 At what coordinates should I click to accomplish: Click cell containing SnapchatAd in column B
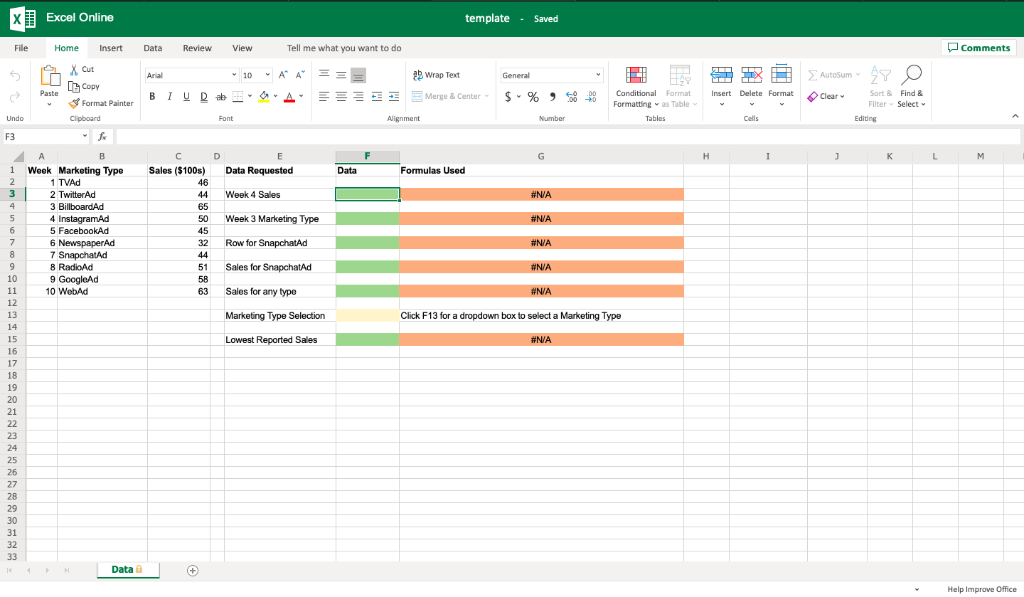(x=102, y=255)
